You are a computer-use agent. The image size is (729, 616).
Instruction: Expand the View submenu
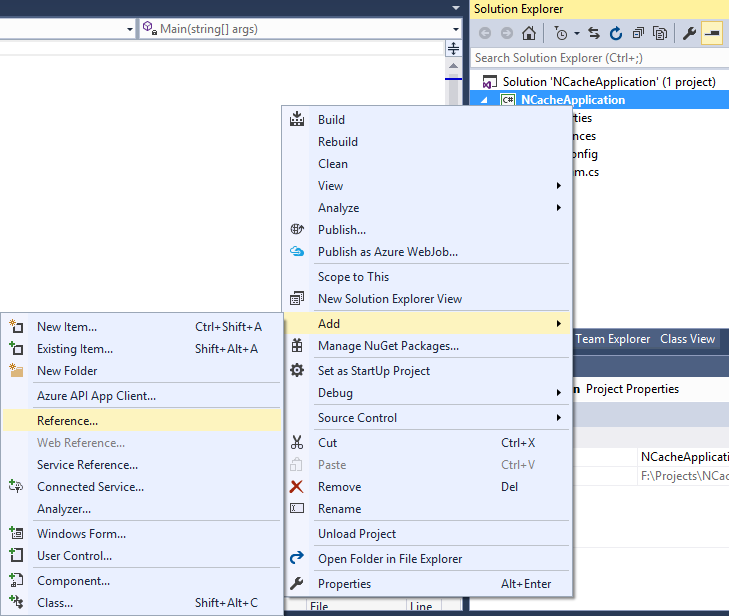coord(559,185)
